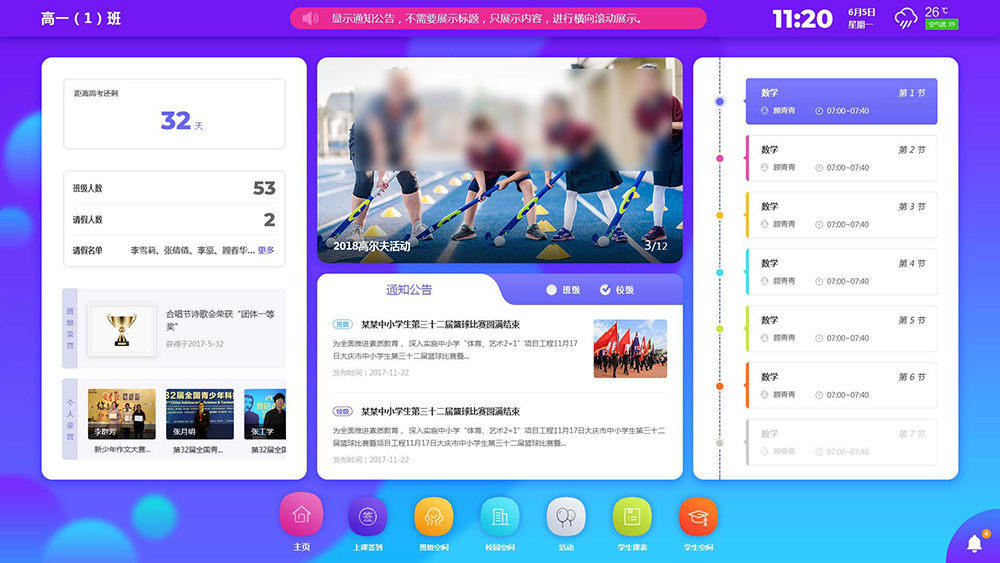The width and height of the screenshot is (1000, 563).
Task: Click the 请假人数 value 2
Action: [x=269, y=219]
